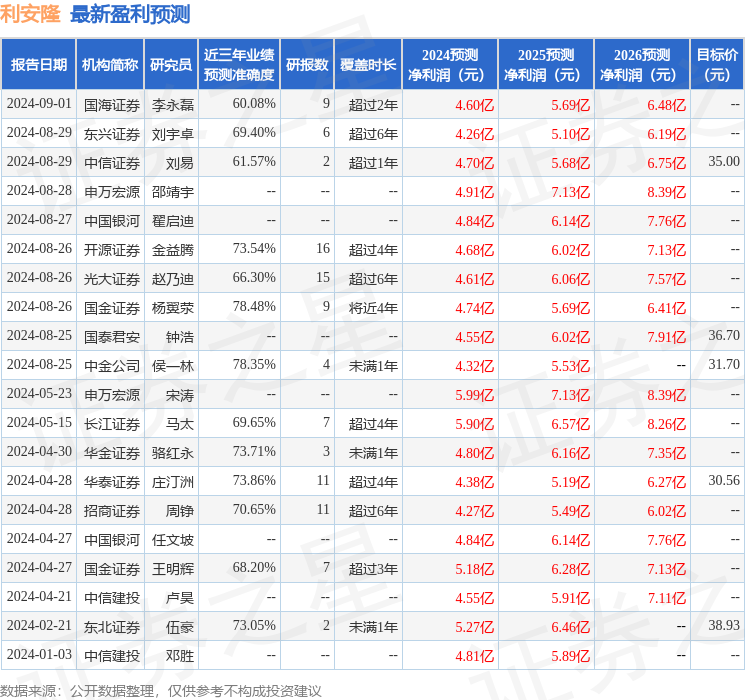This screenshot has height=700, width=745.
Task: Click the 7.11亿 profit forecast
Action: (667, 598)
